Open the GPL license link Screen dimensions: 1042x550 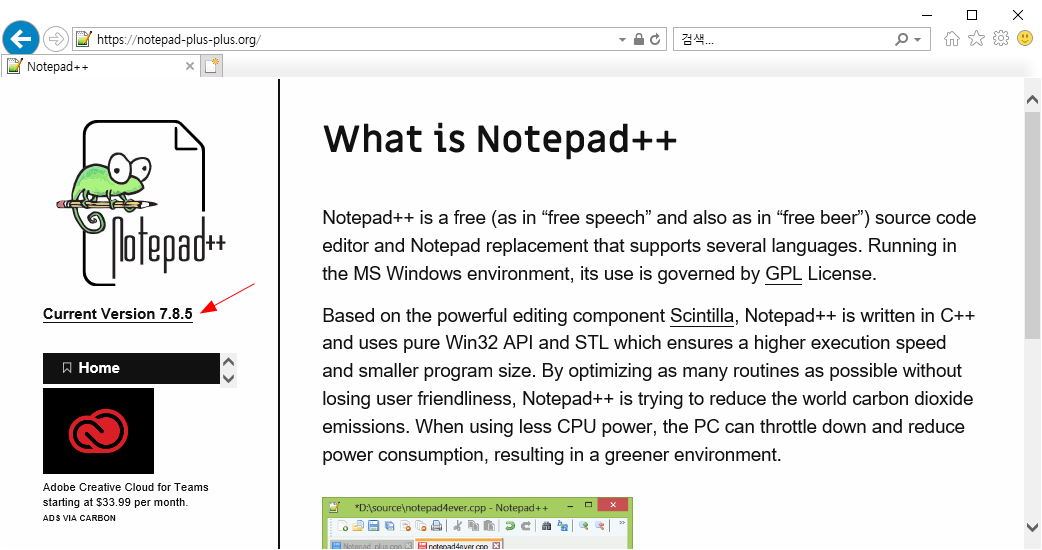pos(783,274)
